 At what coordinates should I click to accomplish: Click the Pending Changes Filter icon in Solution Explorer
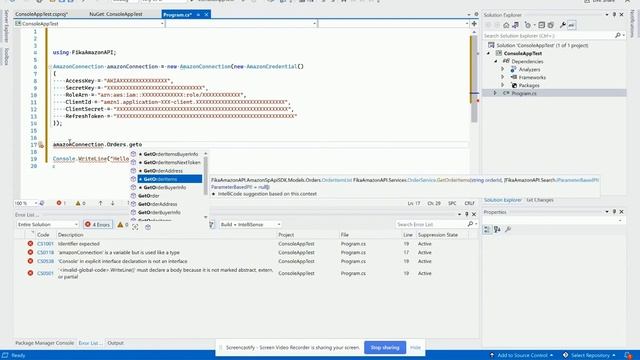point(528,25)
